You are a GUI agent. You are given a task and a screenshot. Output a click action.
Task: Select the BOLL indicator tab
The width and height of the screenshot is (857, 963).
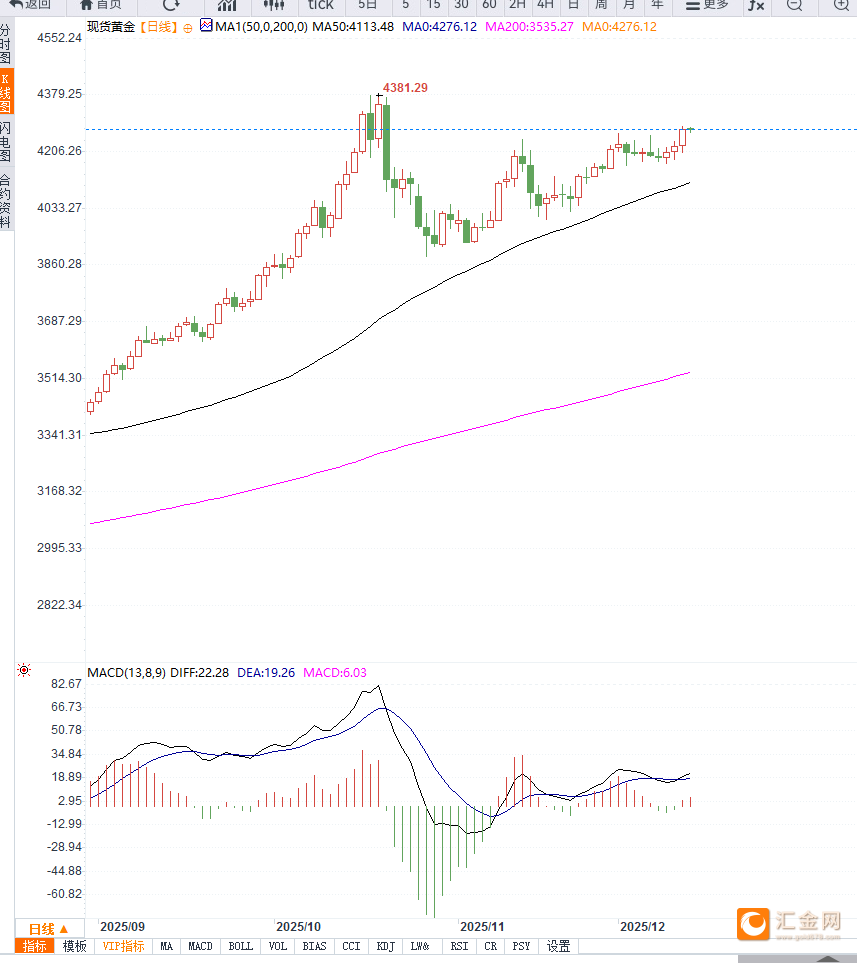(240, 946)
